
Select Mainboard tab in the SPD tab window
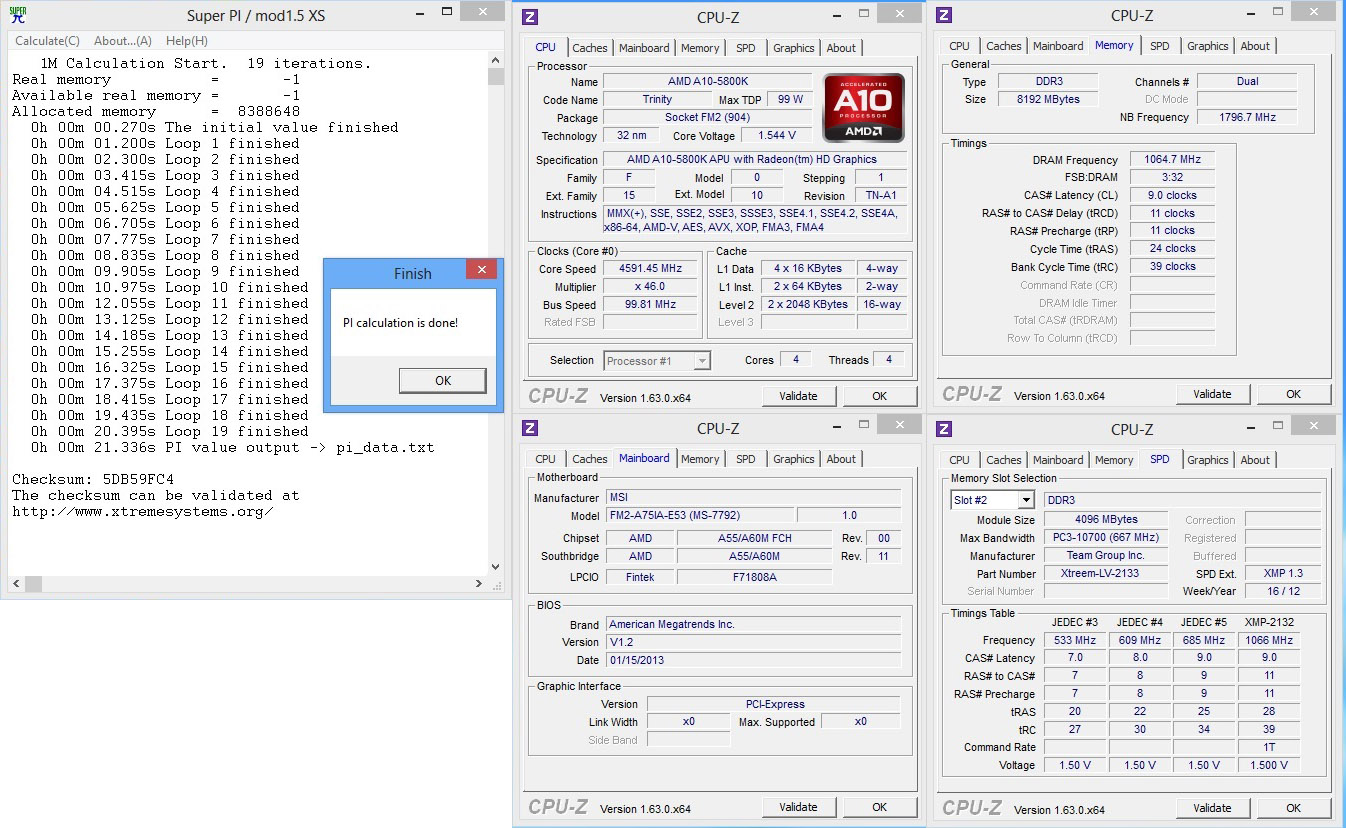click(x=1058, y=460)
